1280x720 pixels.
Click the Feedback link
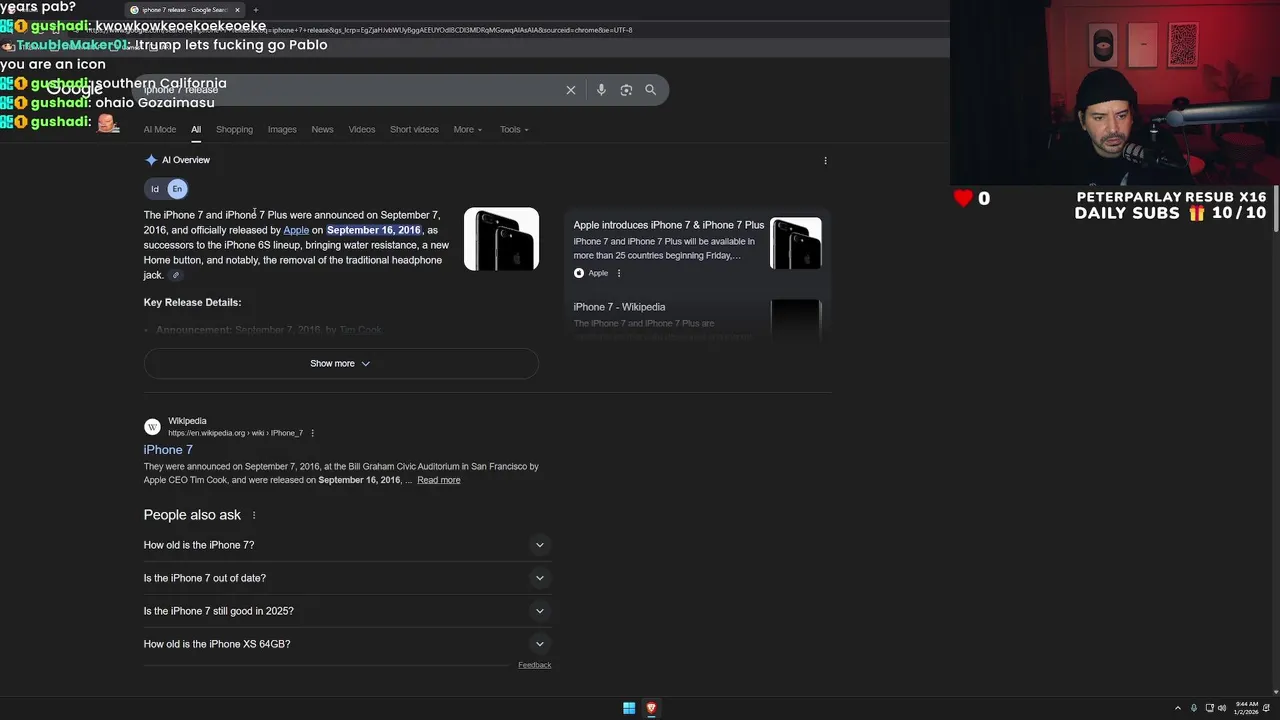[535, 665]
